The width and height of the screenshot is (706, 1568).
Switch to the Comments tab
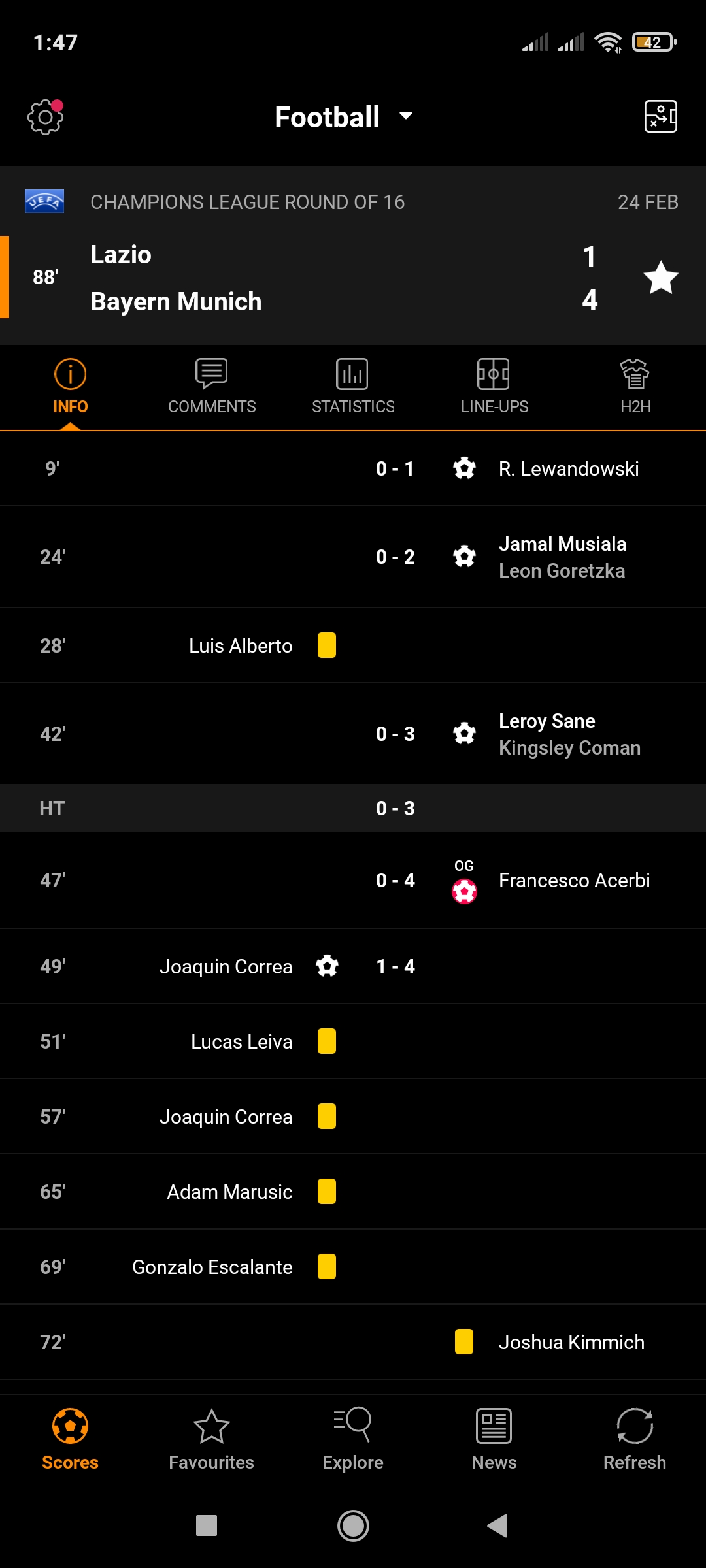coord(212,387)
